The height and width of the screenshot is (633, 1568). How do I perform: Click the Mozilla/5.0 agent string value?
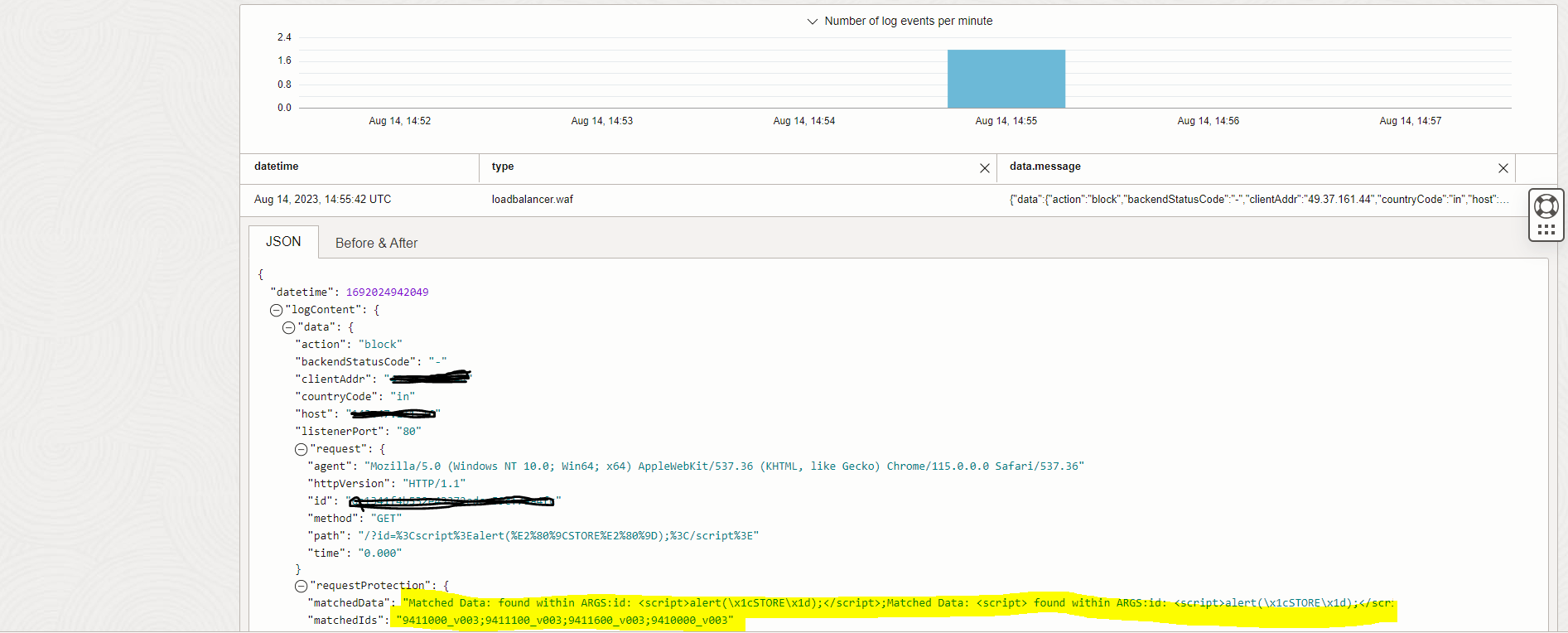724,466
